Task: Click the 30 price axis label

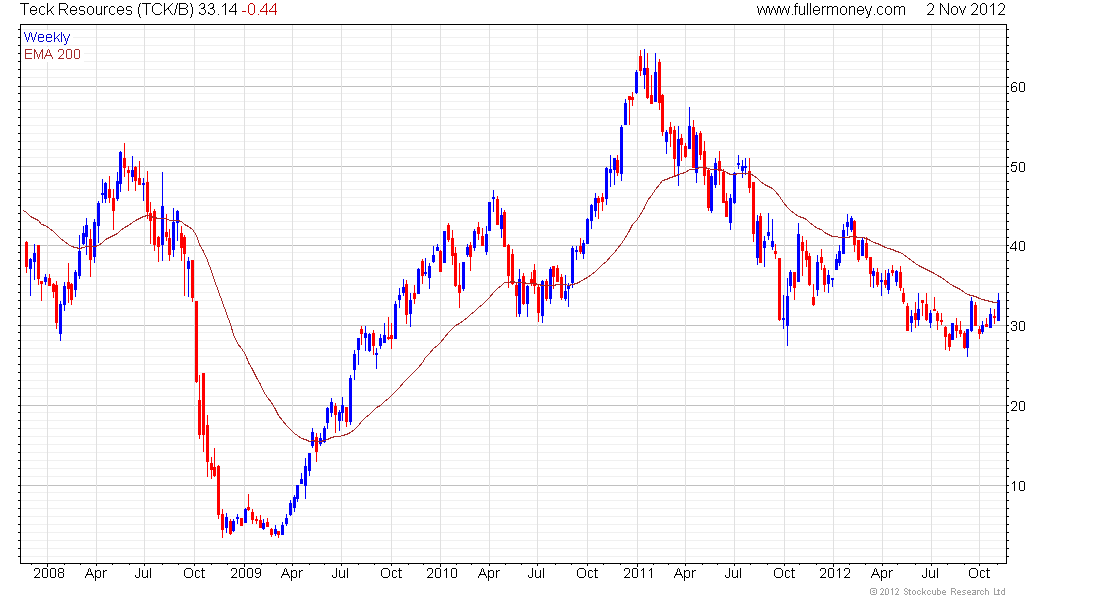Action: (1017, 326)
